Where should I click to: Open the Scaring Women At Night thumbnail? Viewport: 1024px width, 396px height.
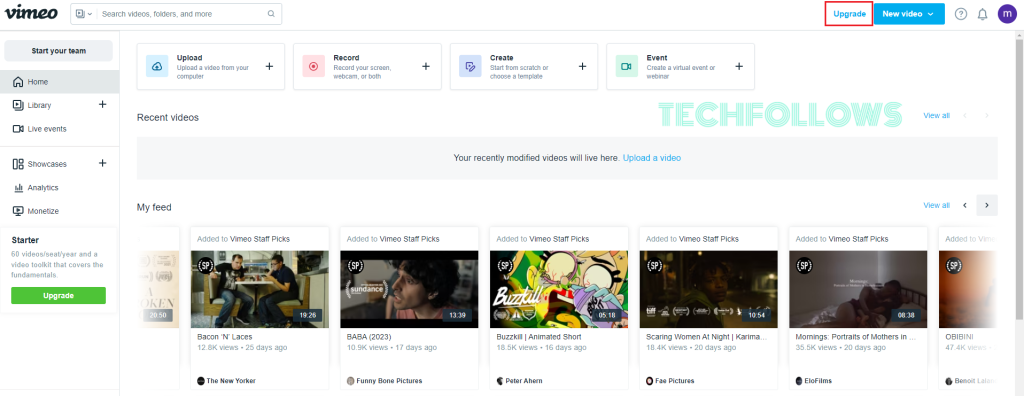pyautogui.click(x=709, y=289)
